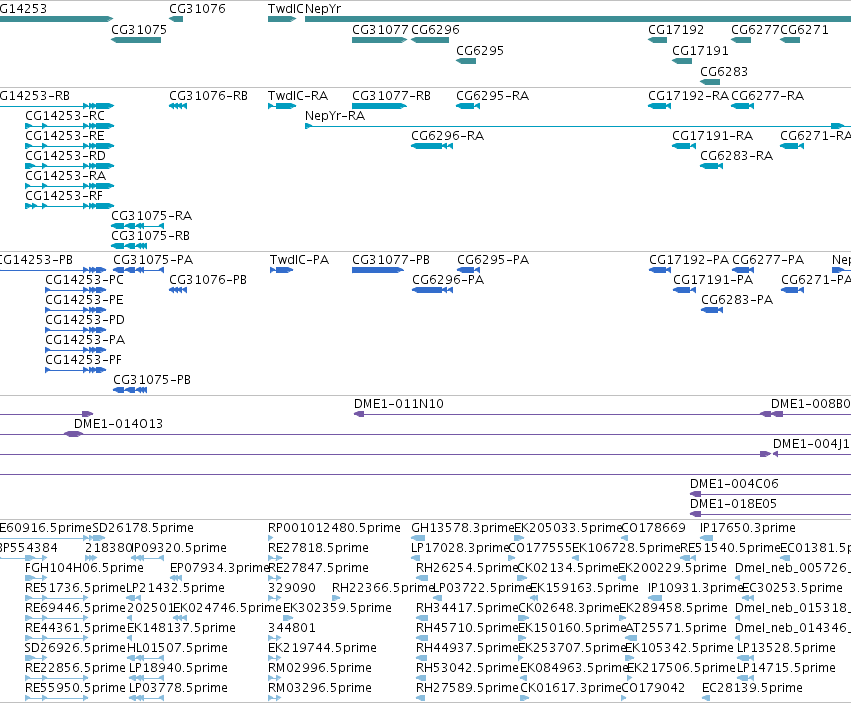Open the TwdlC-PA protein label

pyautogui.click(x=300, y=260)
